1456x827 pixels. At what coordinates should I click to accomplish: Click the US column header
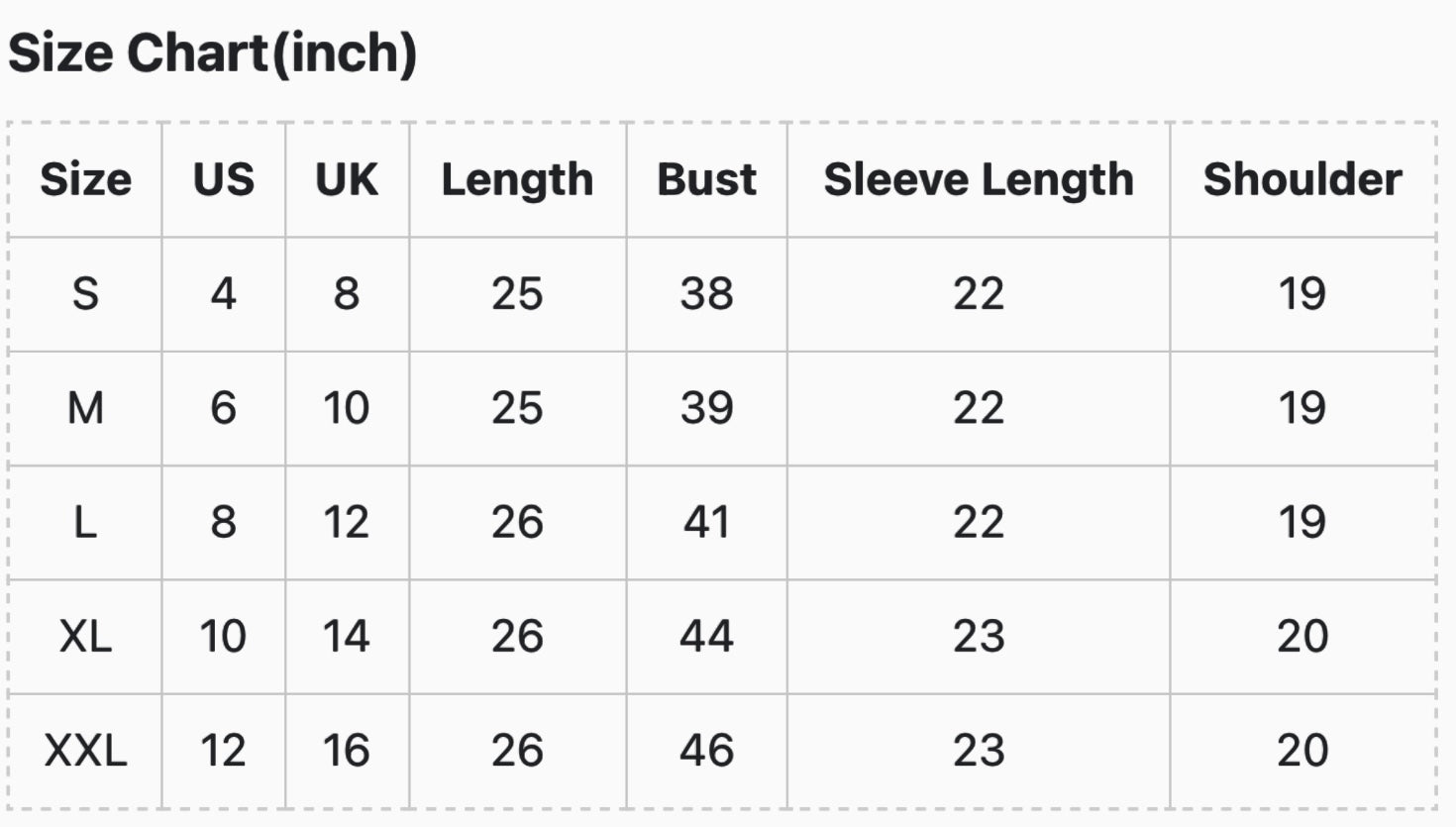(224, 180)
